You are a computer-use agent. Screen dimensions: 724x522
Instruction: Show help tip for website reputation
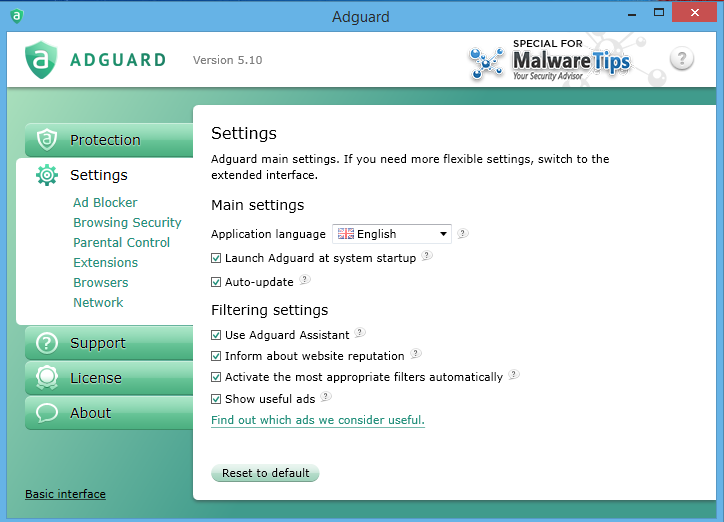click(x=415, y=354)
